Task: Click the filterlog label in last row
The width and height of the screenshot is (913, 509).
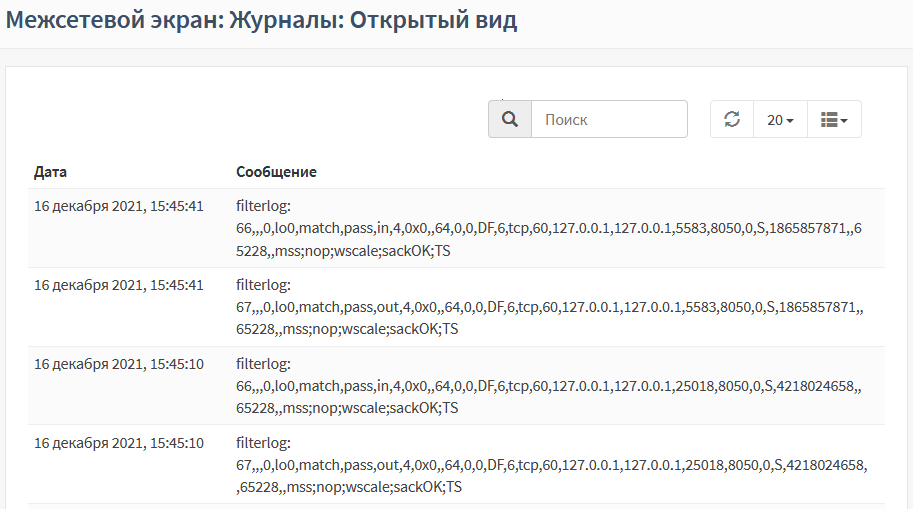Action: (x=263, y=443)
